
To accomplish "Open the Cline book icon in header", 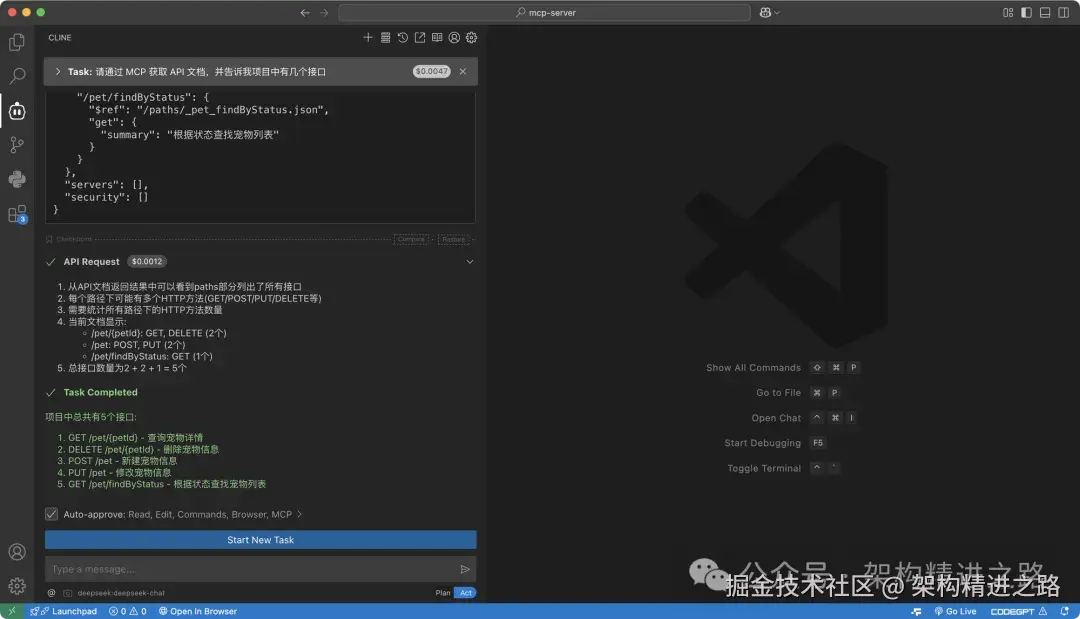I will click(437, 38).
